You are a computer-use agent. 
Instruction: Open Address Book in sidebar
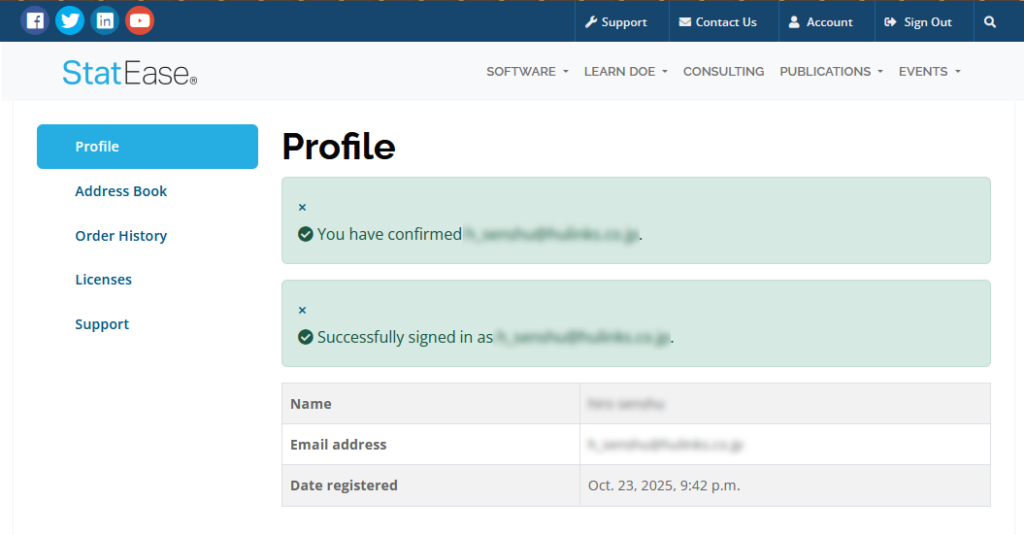121,191
